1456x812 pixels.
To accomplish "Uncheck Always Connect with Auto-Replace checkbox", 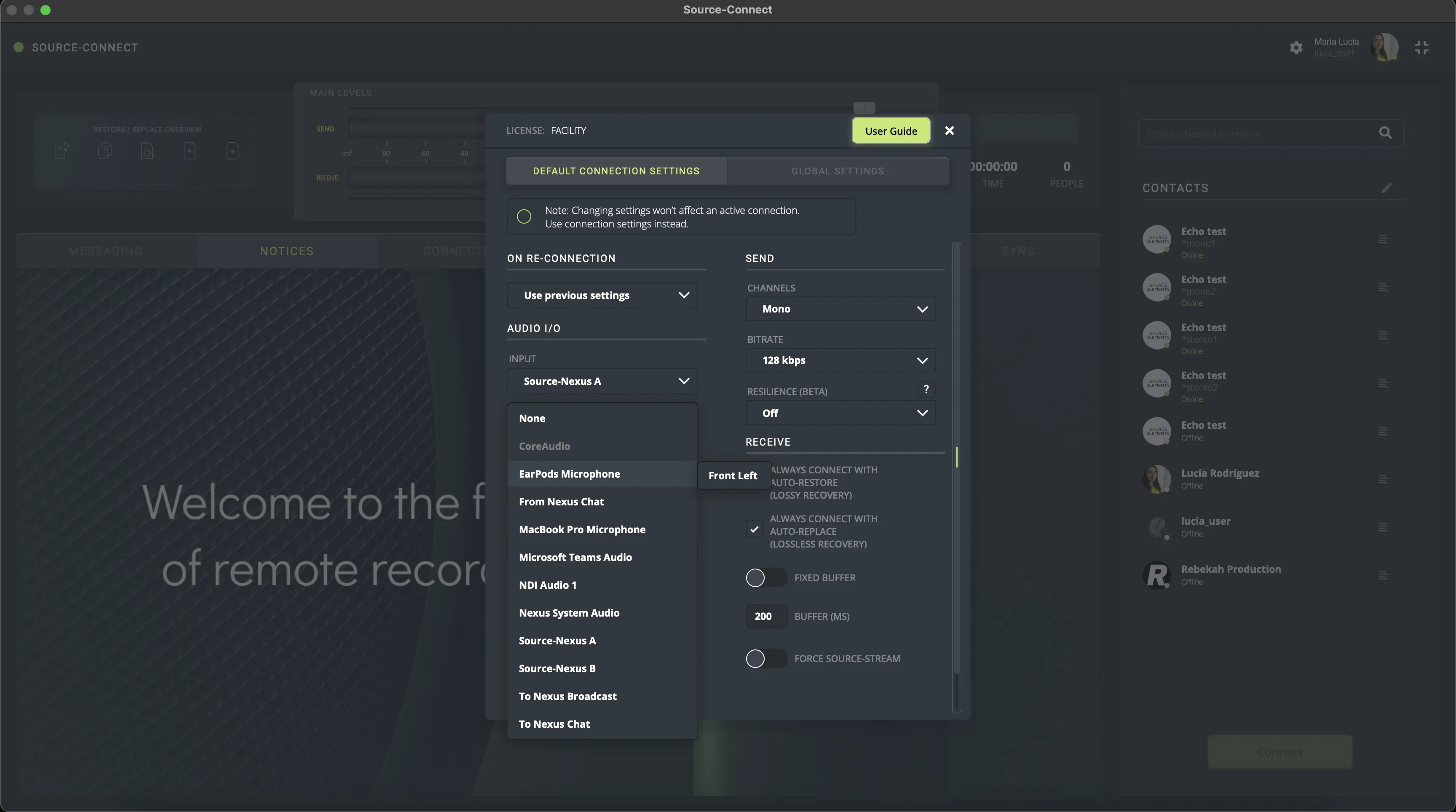I will 754,529.
